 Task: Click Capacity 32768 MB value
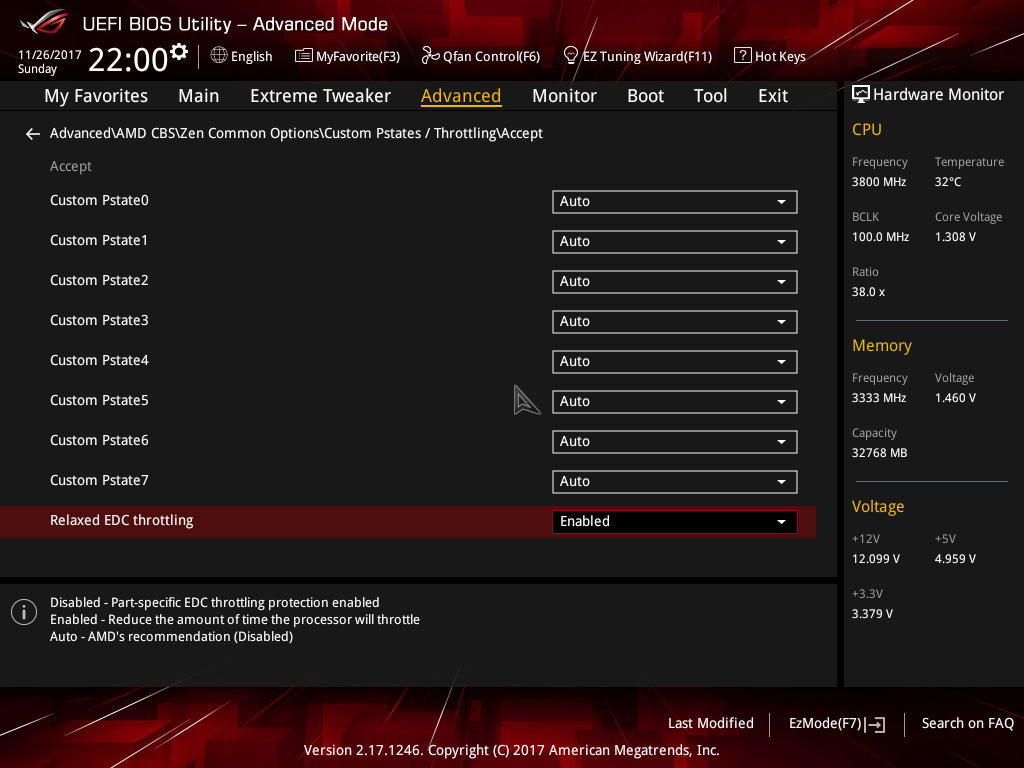(x=879, y=453)
